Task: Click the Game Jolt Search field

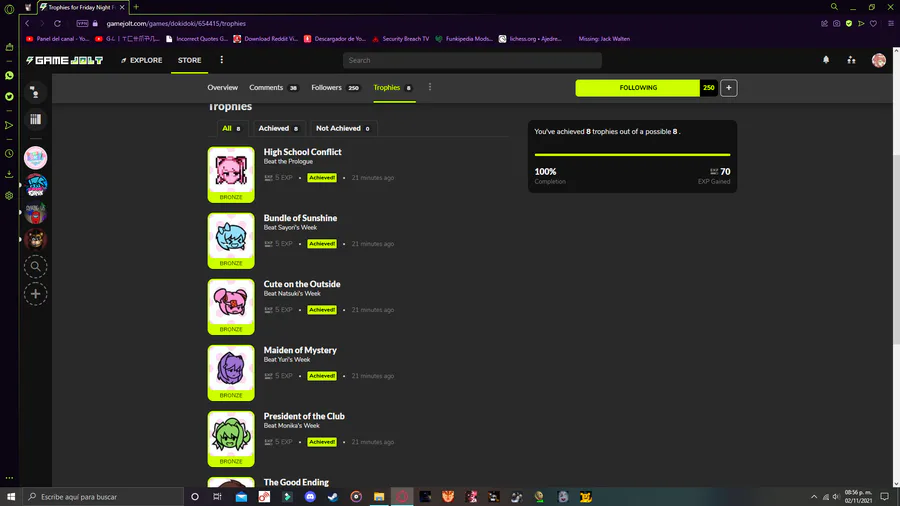Action: pyautogui.click(x=472, y=60)
